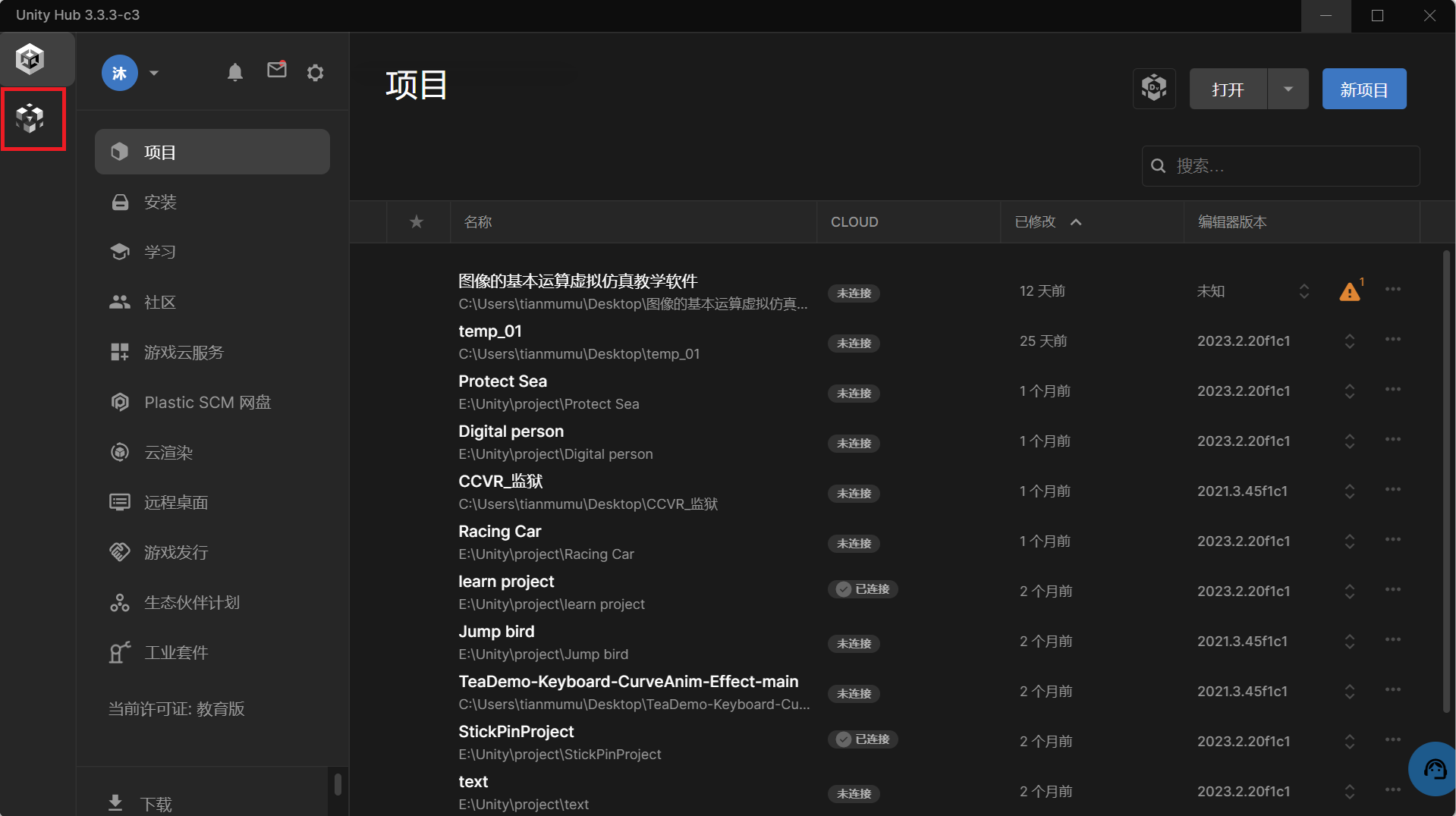
Task: Create a project with the 新项目 button
Action: click(x=1364, y=89)
